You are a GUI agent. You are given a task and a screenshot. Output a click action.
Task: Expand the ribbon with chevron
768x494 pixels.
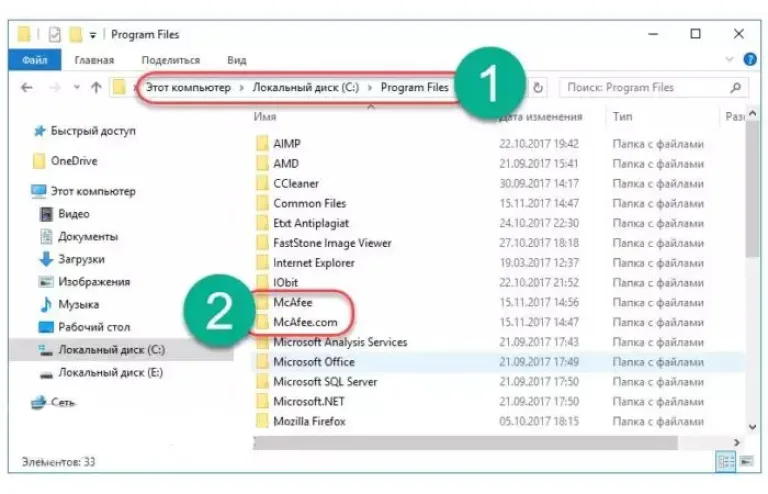[x=729, y=59]
